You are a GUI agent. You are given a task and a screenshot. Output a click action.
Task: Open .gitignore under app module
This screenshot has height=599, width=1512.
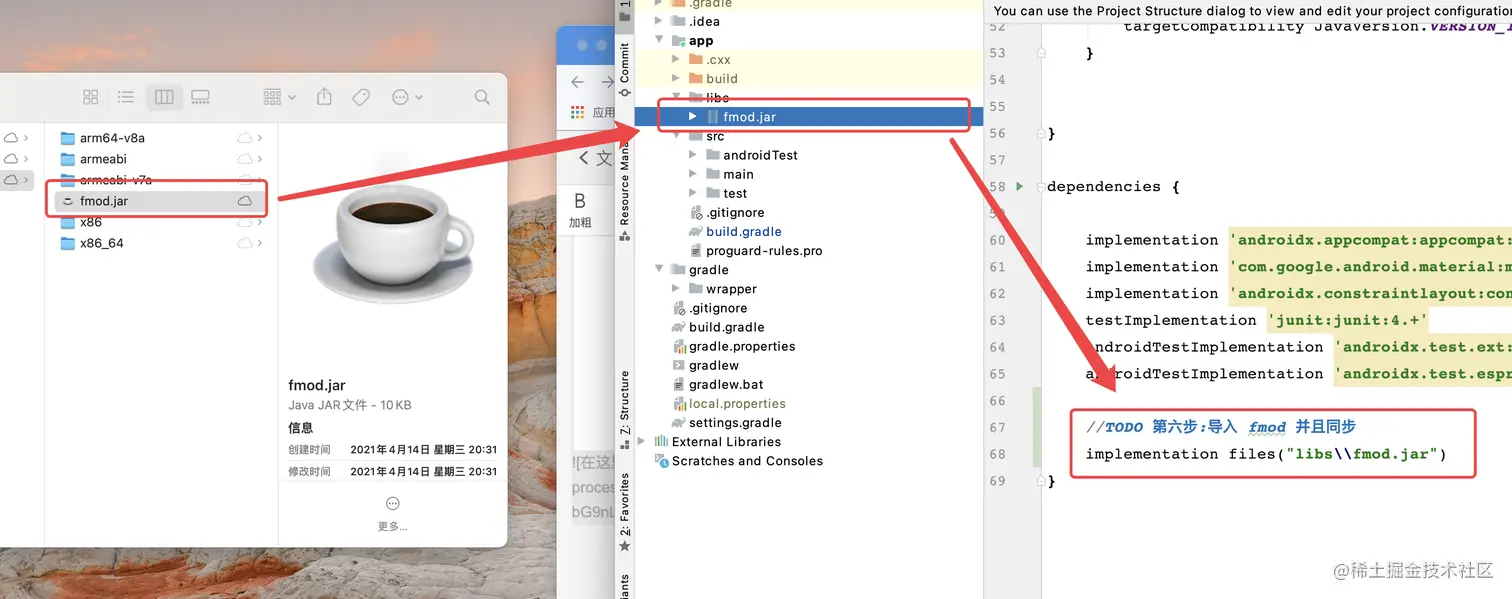734,212
